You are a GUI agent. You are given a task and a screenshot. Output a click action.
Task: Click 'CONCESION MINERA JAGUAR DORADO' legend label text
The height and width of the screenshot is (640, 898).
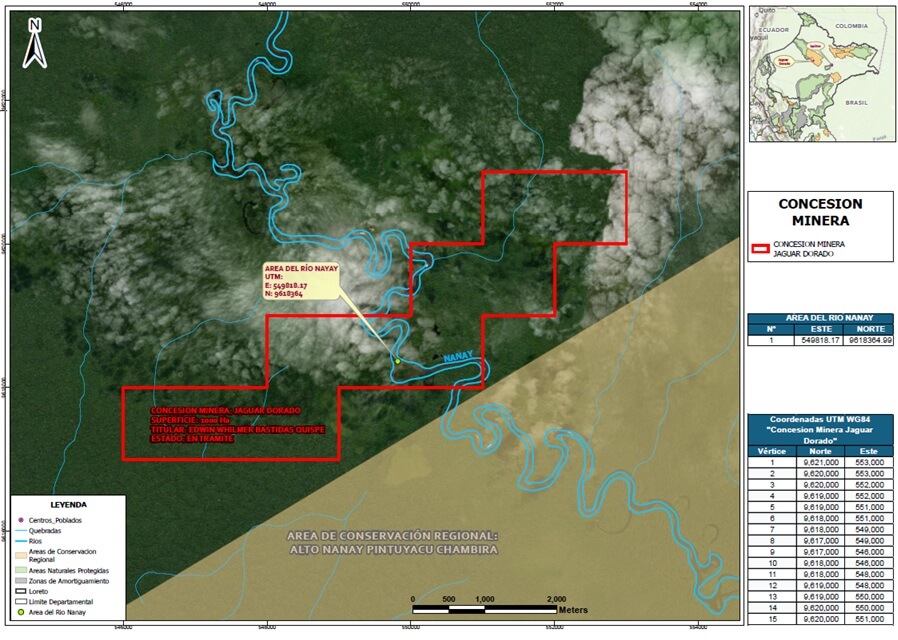click(809, 248)
